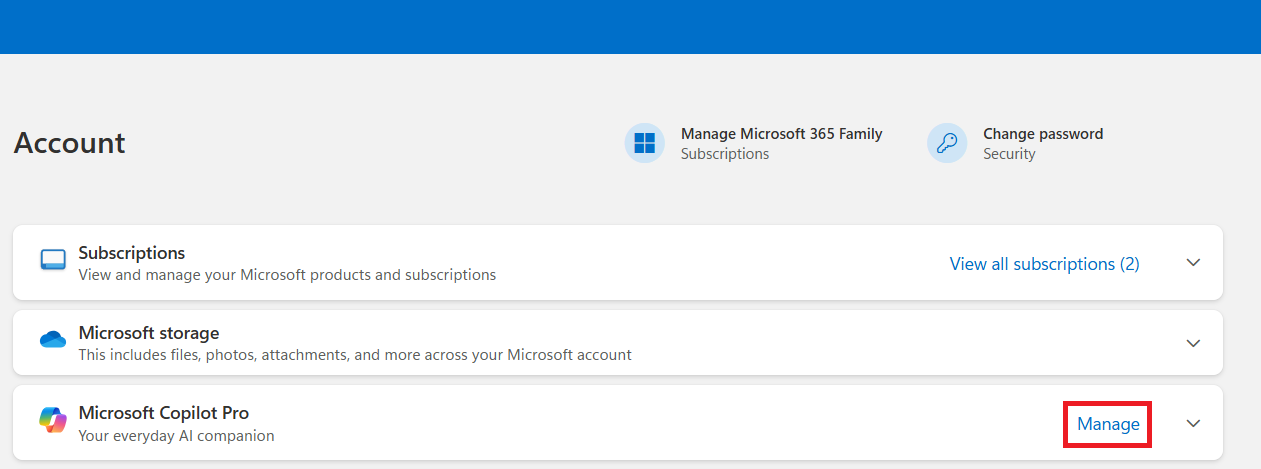
Task: Open View all subscriptions (2) link
Action: [x=1044, y=264]
